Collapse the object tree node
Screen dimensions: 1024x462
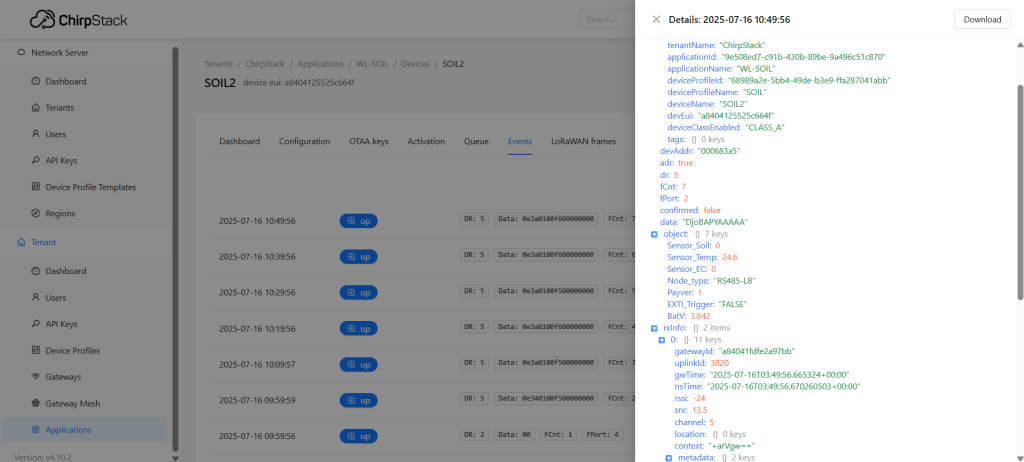point(654,233)
